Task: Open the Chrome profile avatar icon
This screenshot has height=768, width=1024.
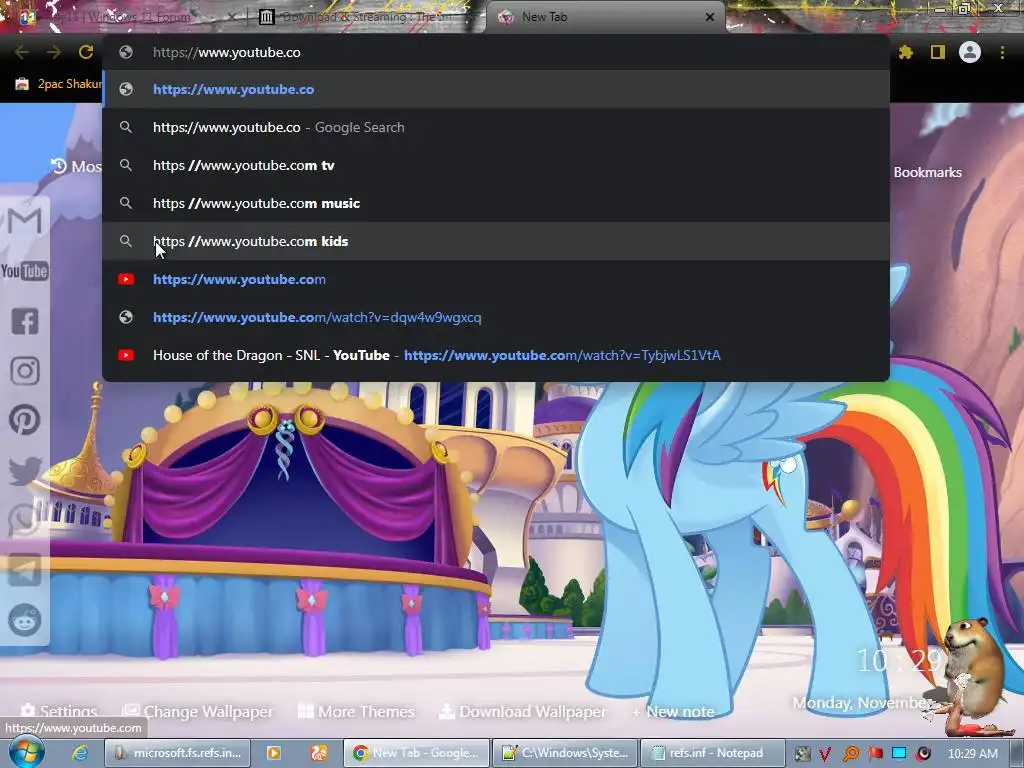Action: pos(970,52)
